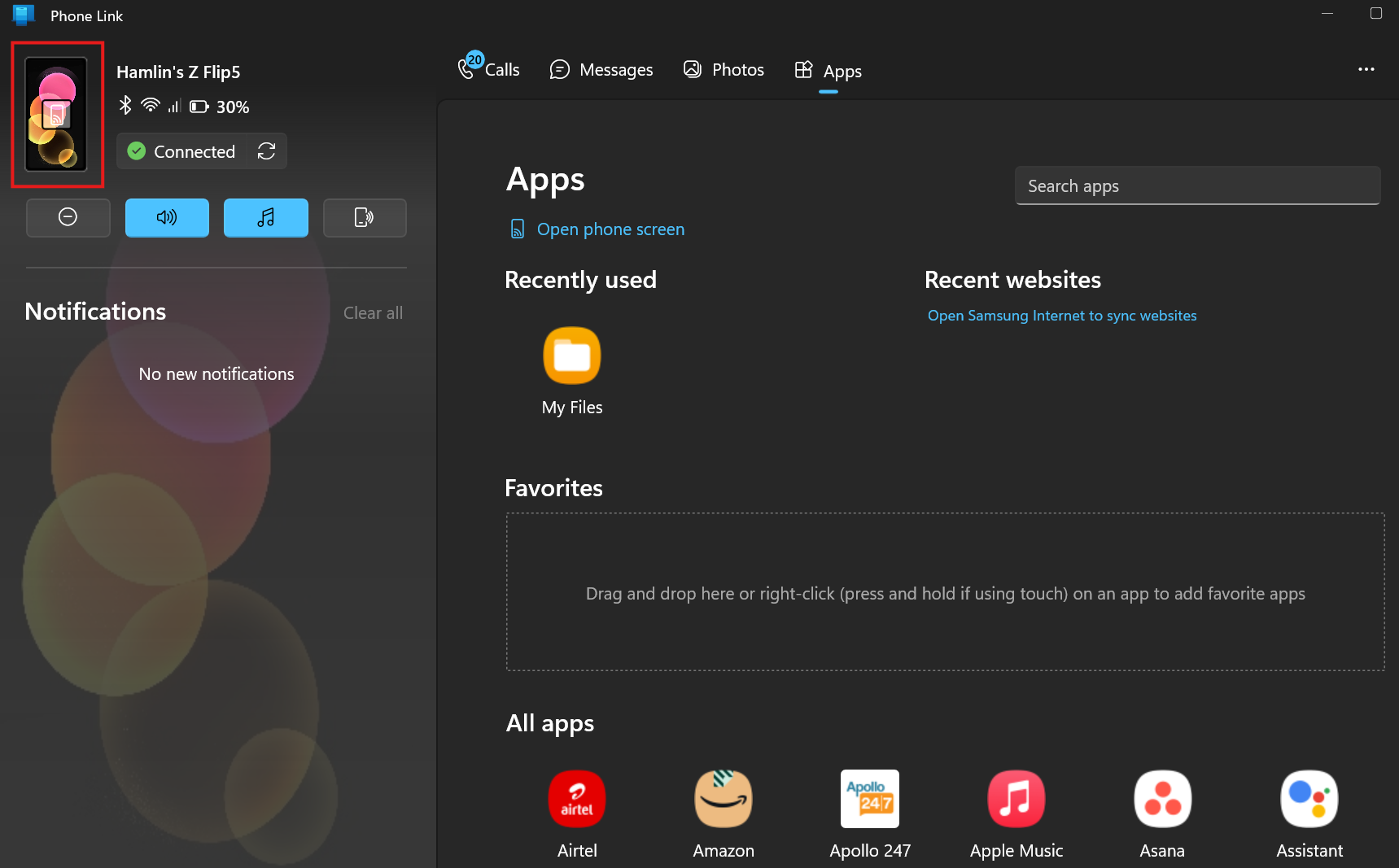Image resolution: width=1399 pixels, height=868 pixels.
Task: Click the refresh connection icon
Action: pos(266,151)
